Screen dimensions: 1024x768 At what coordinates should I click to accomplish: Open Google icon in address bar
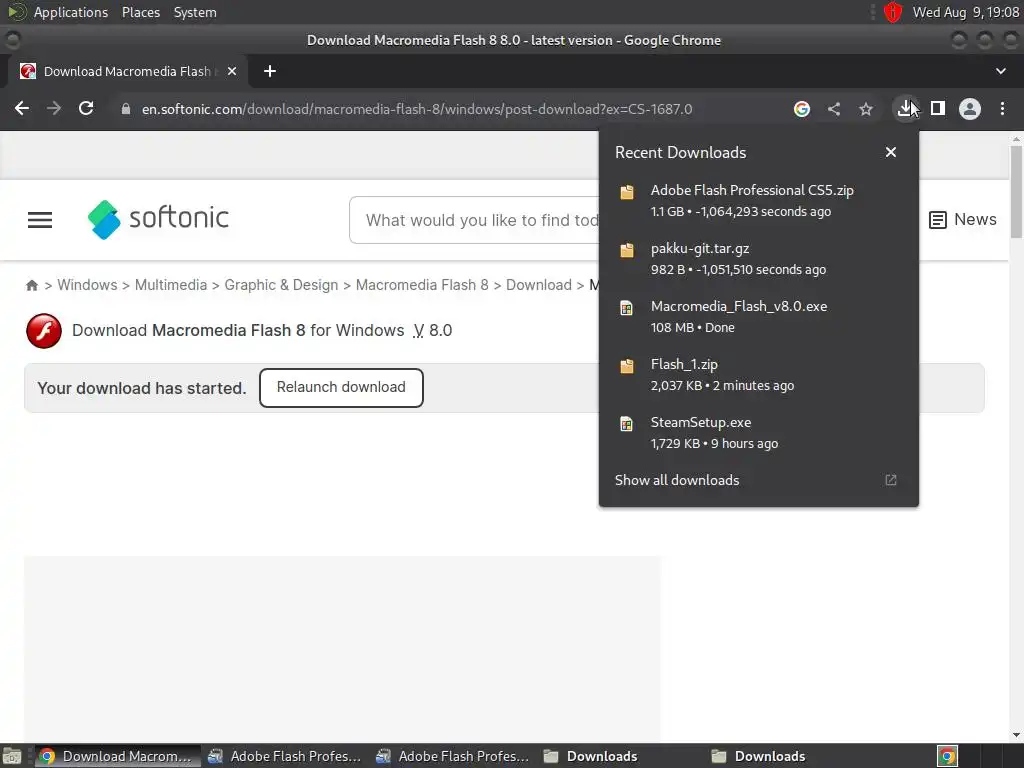point(802,109)
